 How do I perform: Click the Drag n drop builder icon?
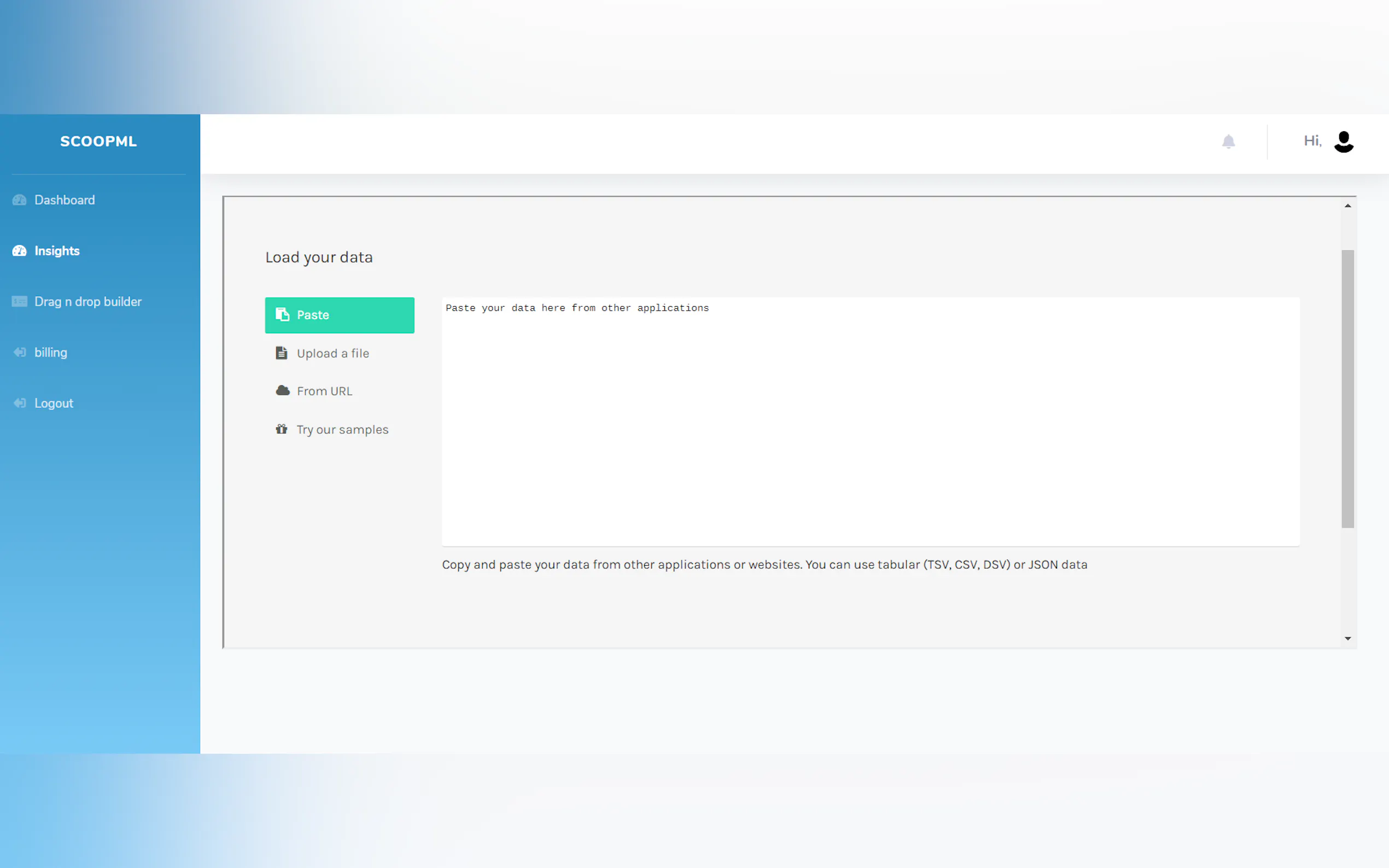tap(20, 301)
